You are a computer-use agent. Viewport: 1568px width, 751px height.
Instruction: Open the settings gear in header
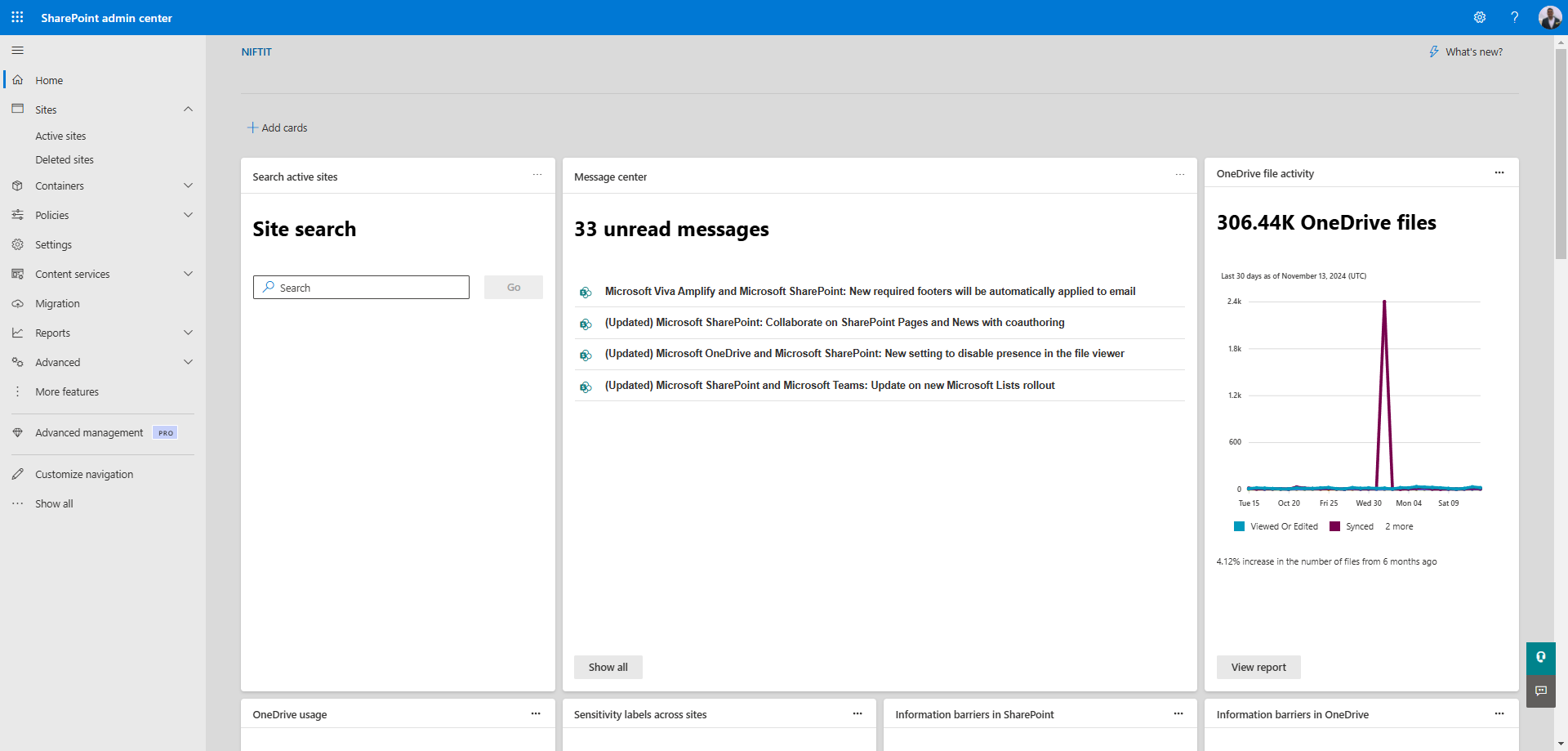tap(1479, 17)
